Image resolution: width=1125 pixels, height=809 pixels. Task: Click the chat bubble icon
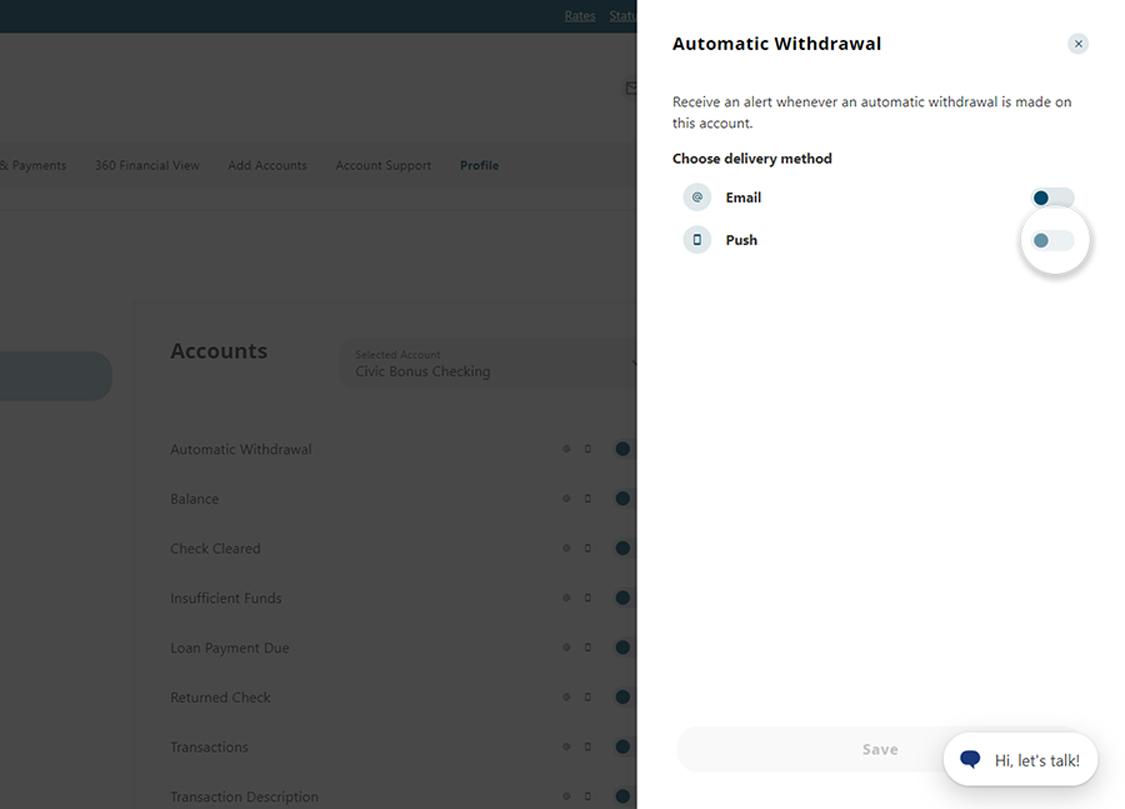pos(970,759)
